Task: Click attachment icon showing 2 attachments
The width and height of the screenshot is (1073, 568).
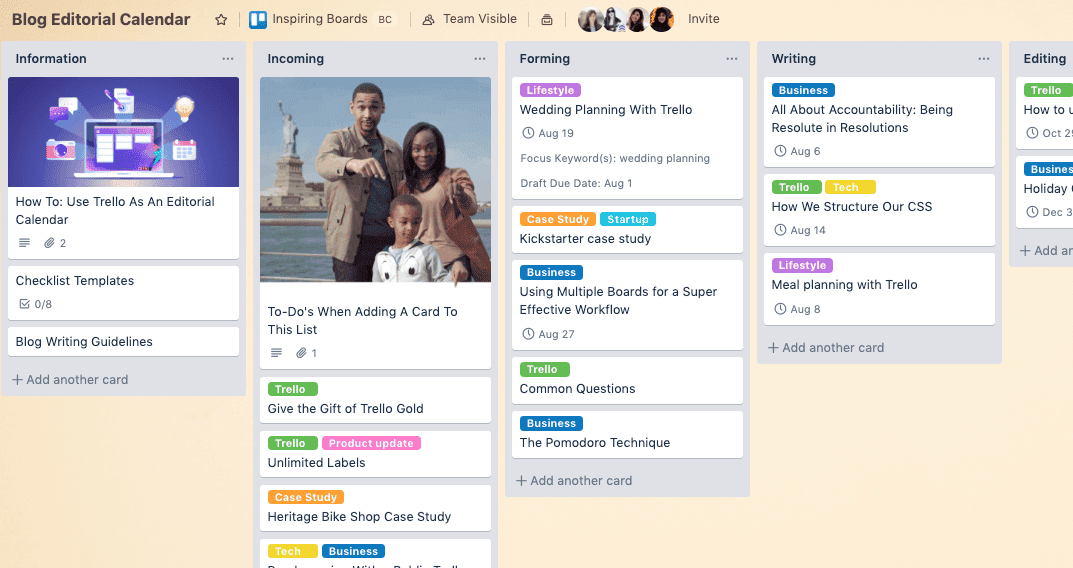Action: click(49, 243)
